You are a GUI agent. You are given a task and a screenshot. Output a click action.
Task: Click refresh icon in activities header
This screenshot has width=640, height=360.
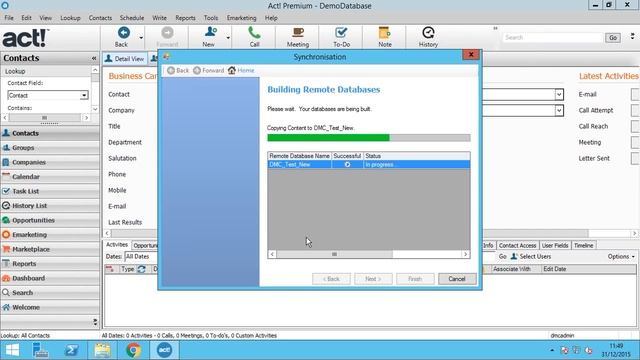coord(142,269)
